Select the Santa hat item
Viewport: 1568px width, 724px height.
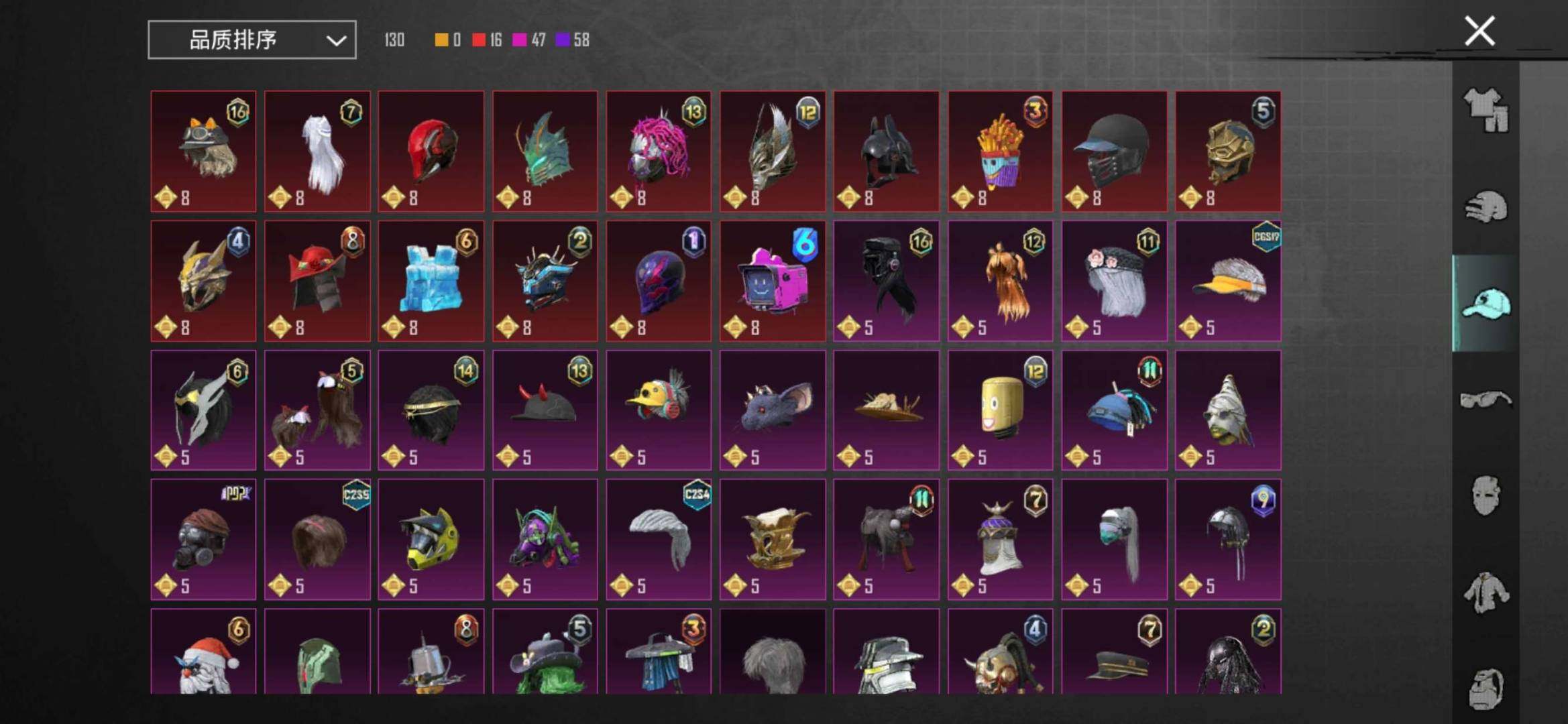tap(203, 651)
